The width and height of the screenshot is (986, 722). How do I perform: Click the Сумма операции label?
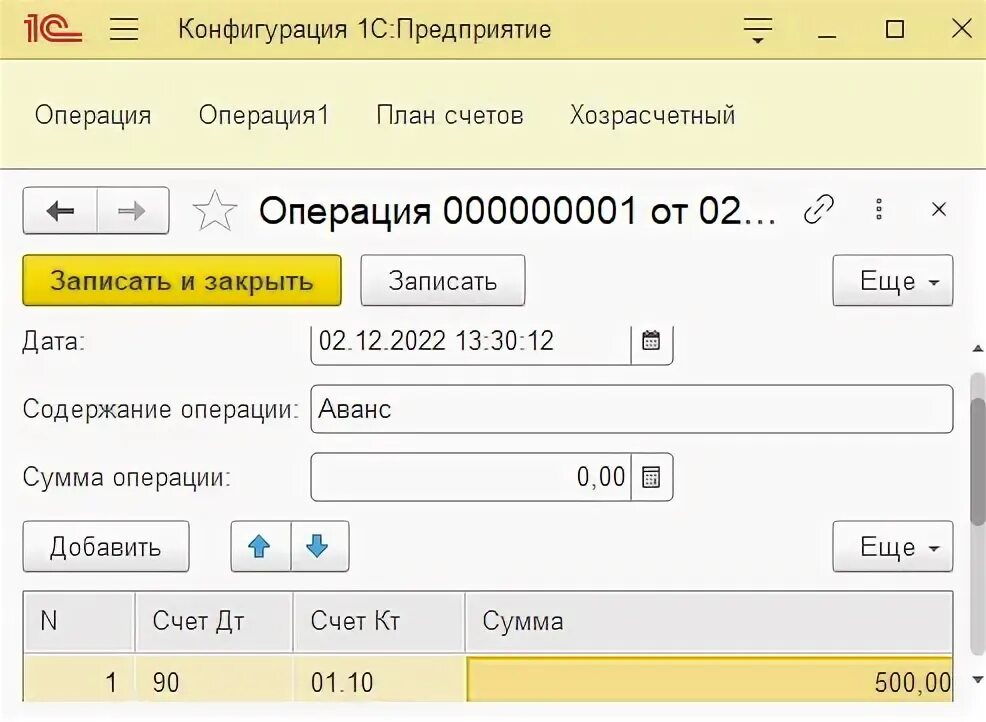(x=127, y=477)
